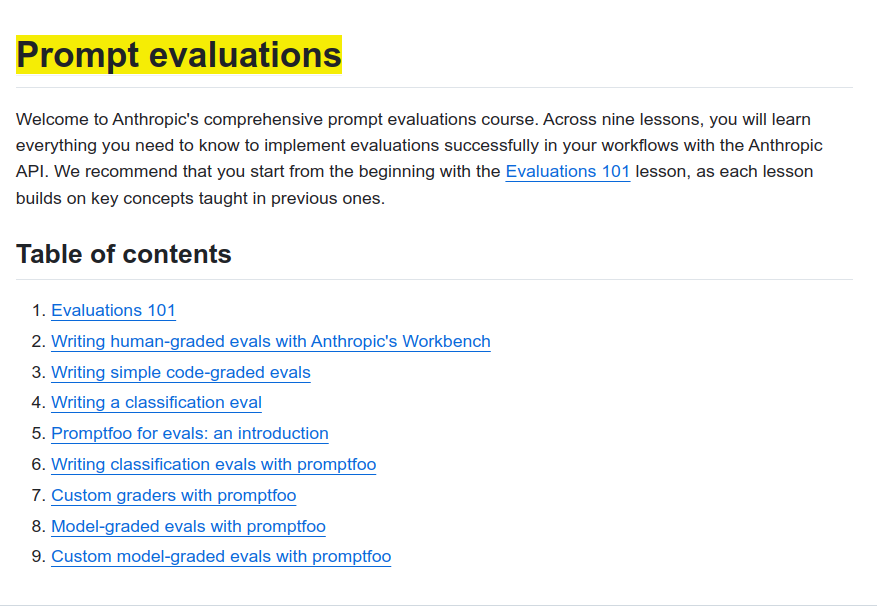The image size is (877, 609).
Task: Click the divider line below Table of contents
Action: pos(434,280)
